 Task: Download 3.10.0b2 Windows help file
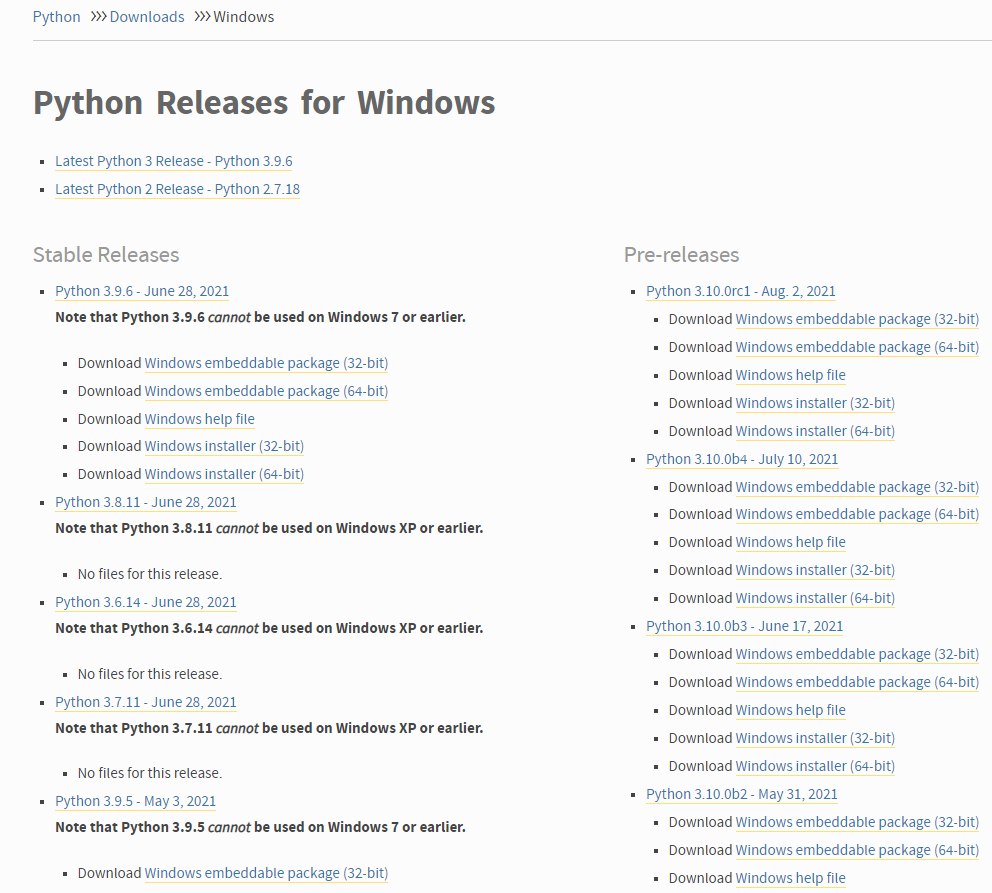791,878
